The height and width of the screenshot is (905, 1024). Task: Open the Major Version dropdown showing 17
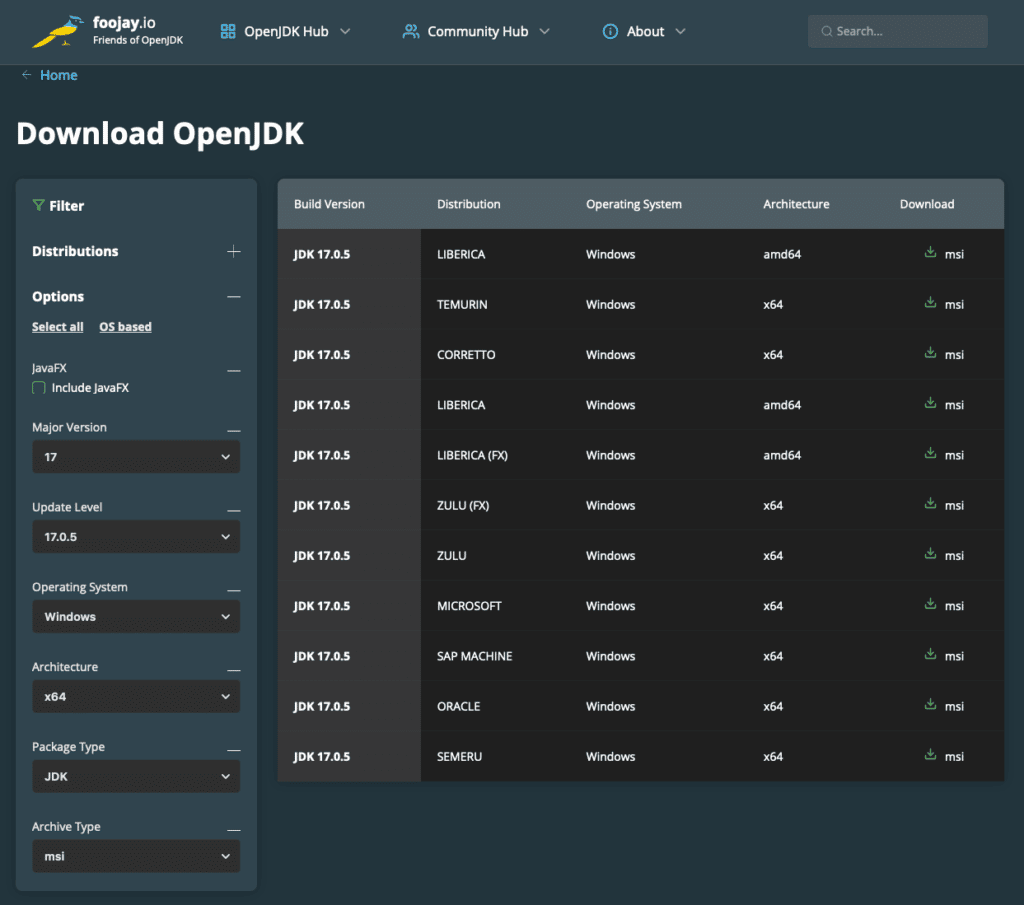(x=136, y=457)
